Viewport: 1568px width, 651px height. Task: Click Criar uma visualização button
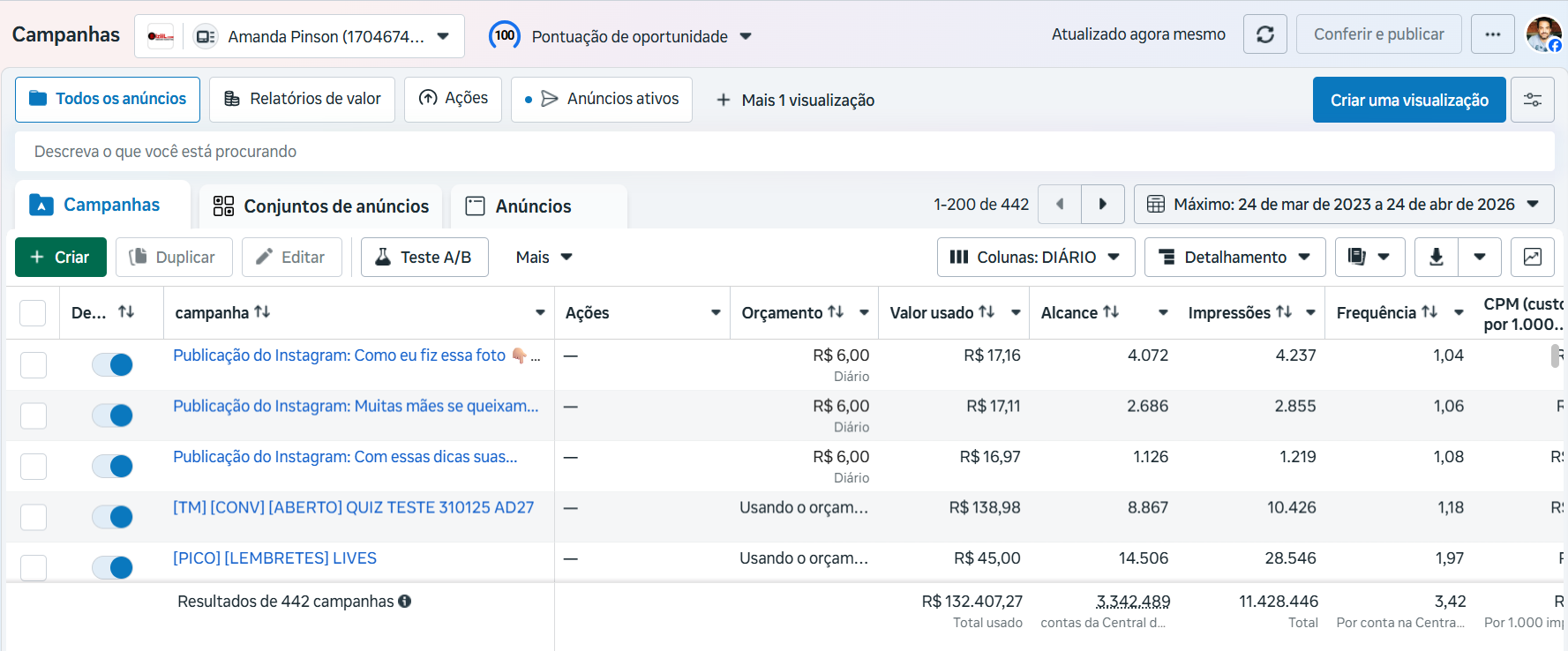tap(1409, 100)
